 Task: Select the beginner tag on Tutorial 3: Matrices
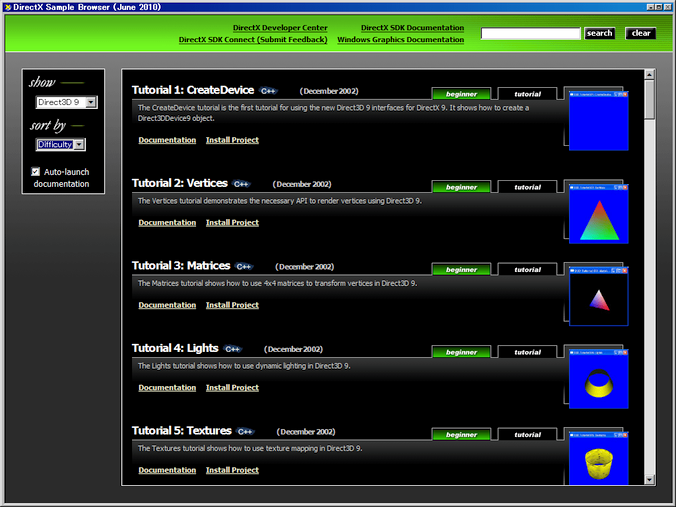coord(461,269)
